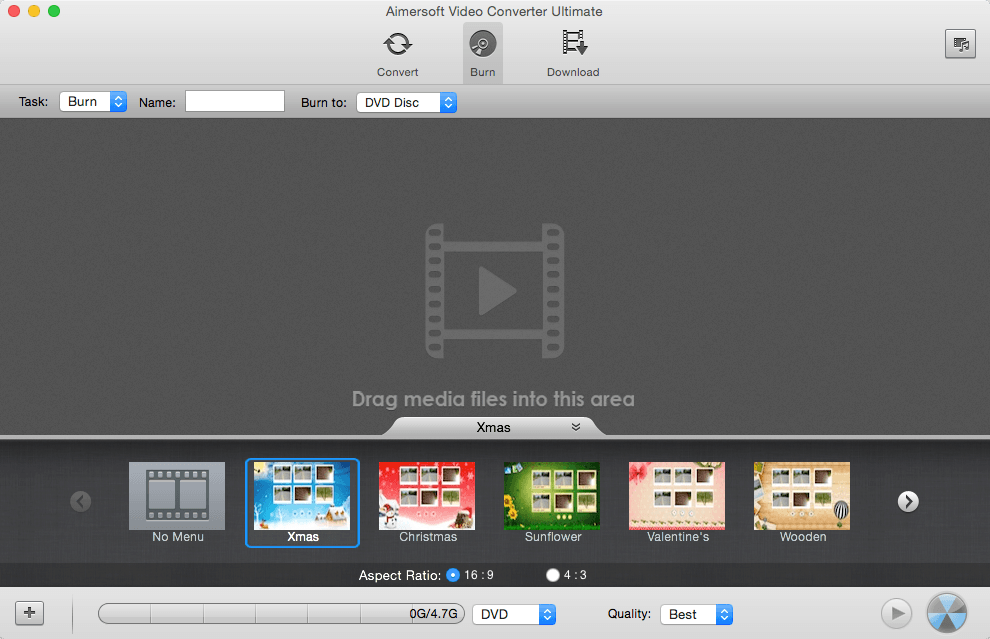
Task: Open the Burn tab
Action: click(x=482, y=54)
